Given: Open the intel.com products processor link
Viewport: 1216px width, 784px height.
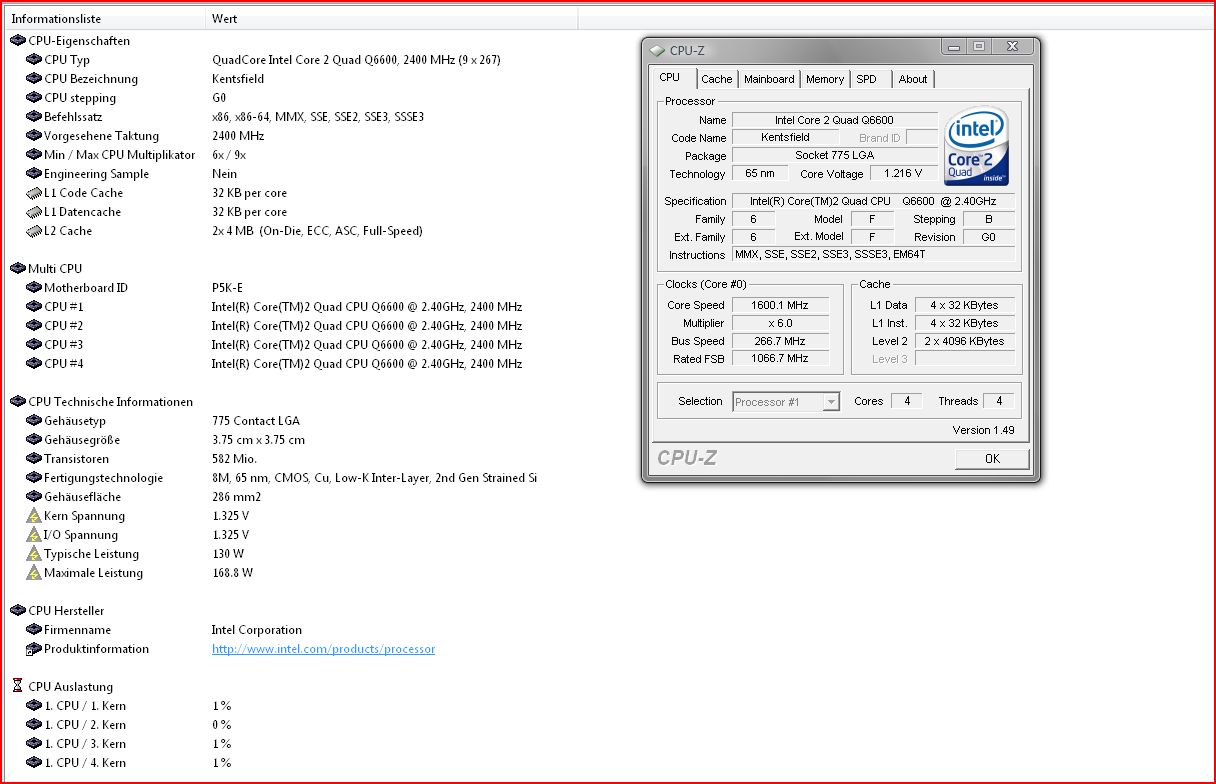Looking at the screenshot, I should coord(323,649).
